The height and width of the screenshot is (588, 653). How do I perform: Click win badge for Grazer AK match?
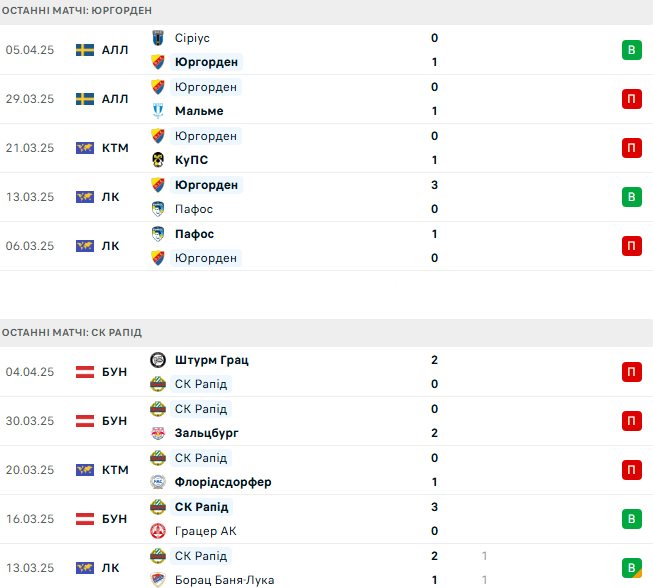click(x=632, y=519)
